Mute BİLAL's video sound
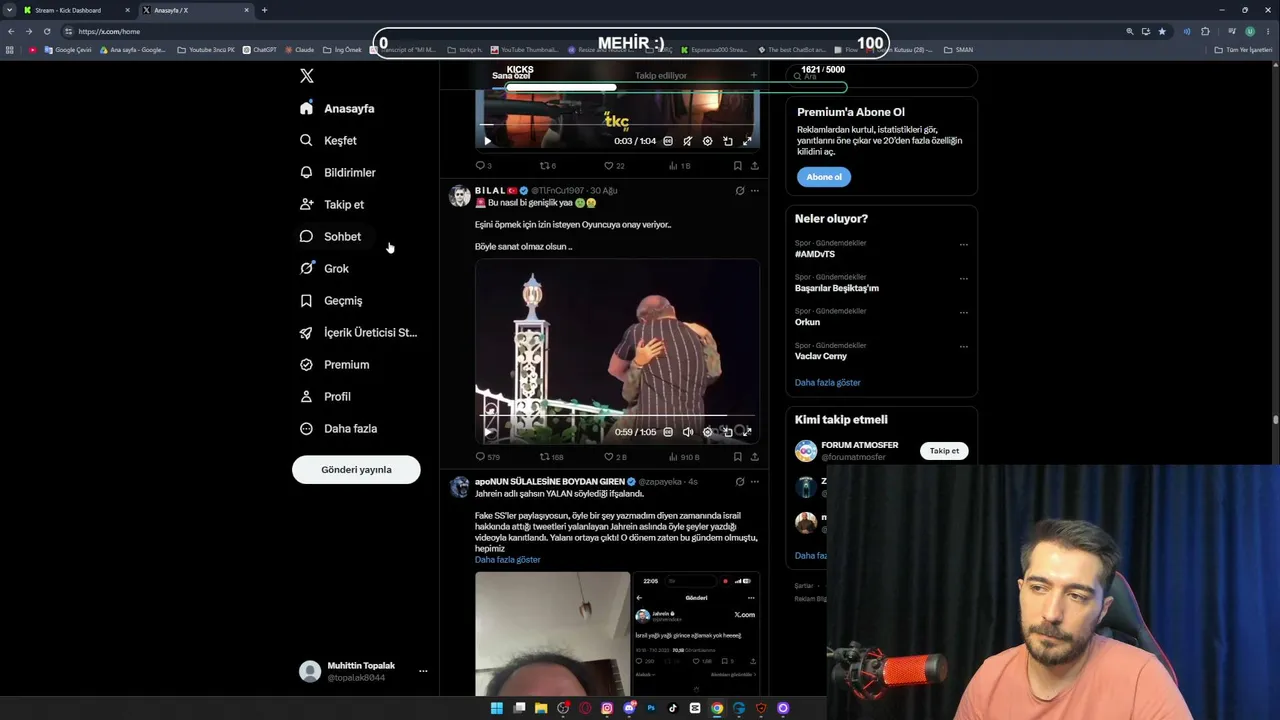Screen dimensions: 1280x720 pos(688,432)
